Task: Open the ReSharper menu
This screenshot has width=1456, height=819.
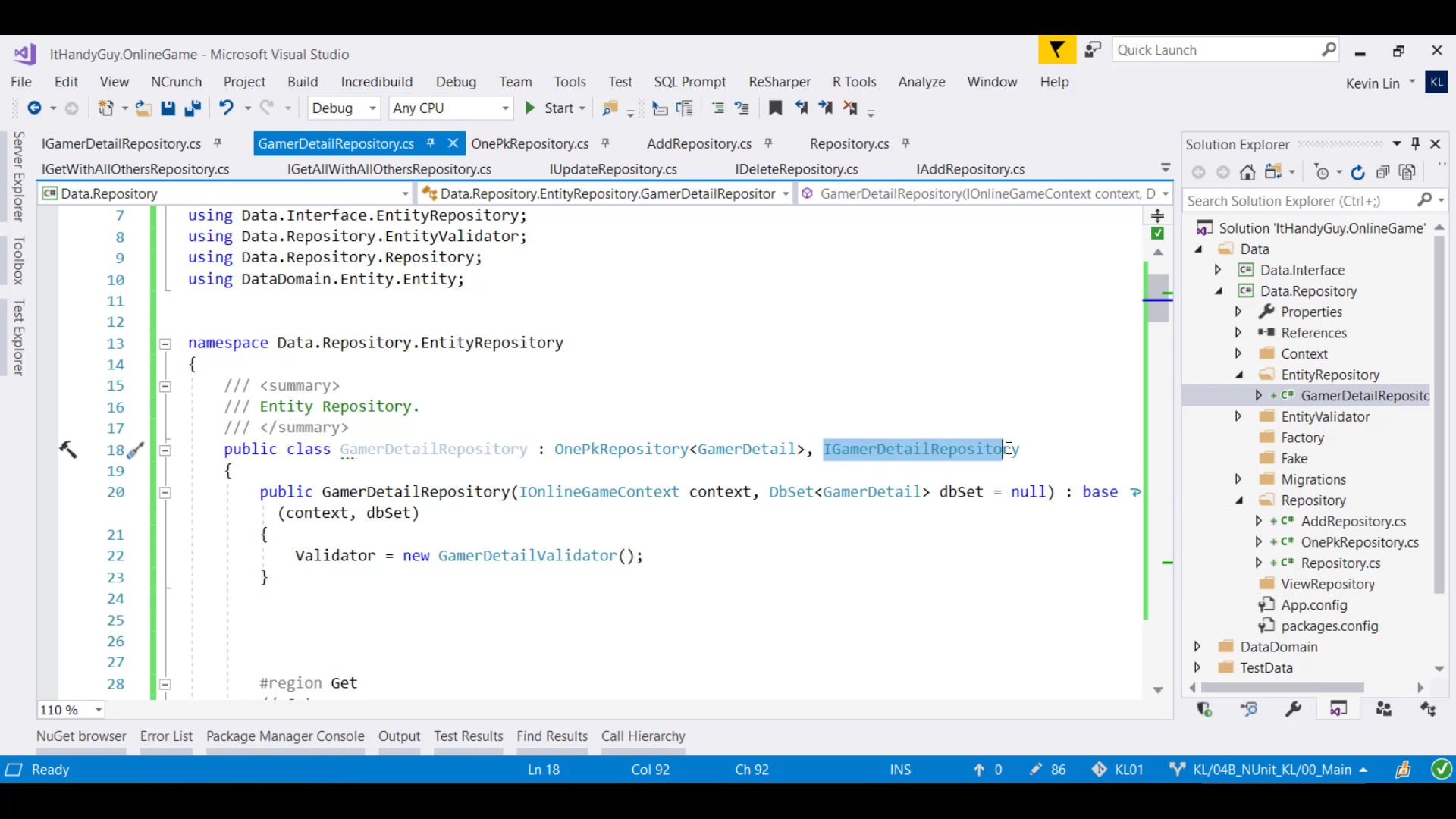Action: click(779, 82)
